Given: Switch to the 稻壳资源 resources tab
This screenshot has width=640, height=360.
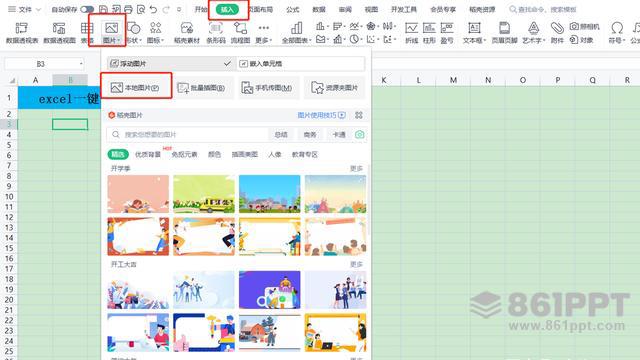Looking at the screenshot, I should pyautogui.click(x=482, y=9).
